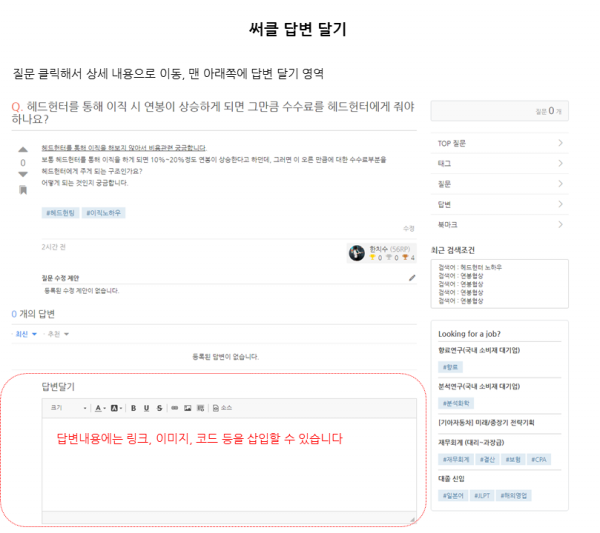This screenshot has width=600, height=533.
Task: Click the pencil icon for edit suggestions
Action: (411, 278)
